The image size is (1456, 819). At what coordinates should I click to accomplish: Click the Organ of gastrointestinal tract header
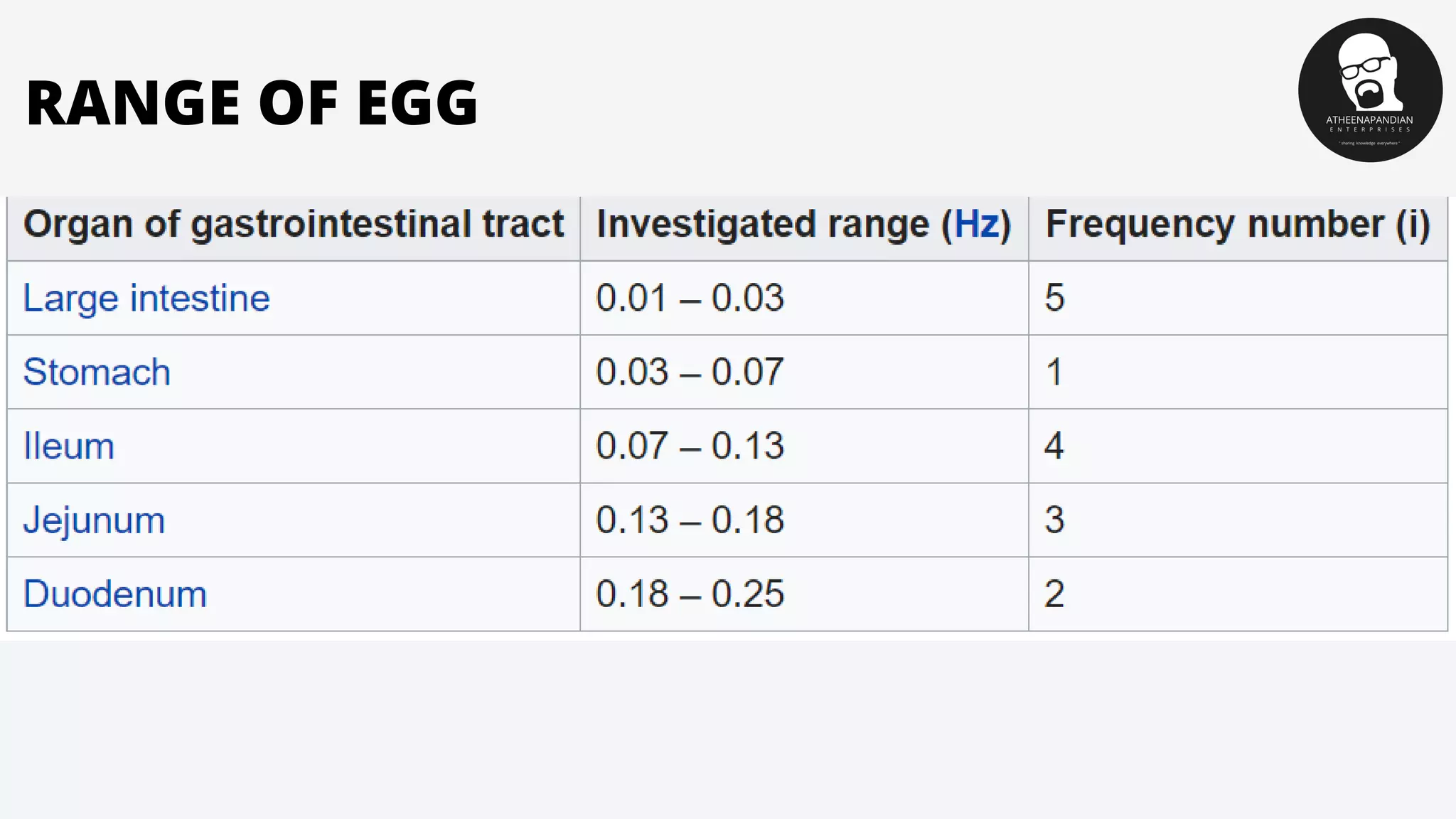click(x=293, y=225)
